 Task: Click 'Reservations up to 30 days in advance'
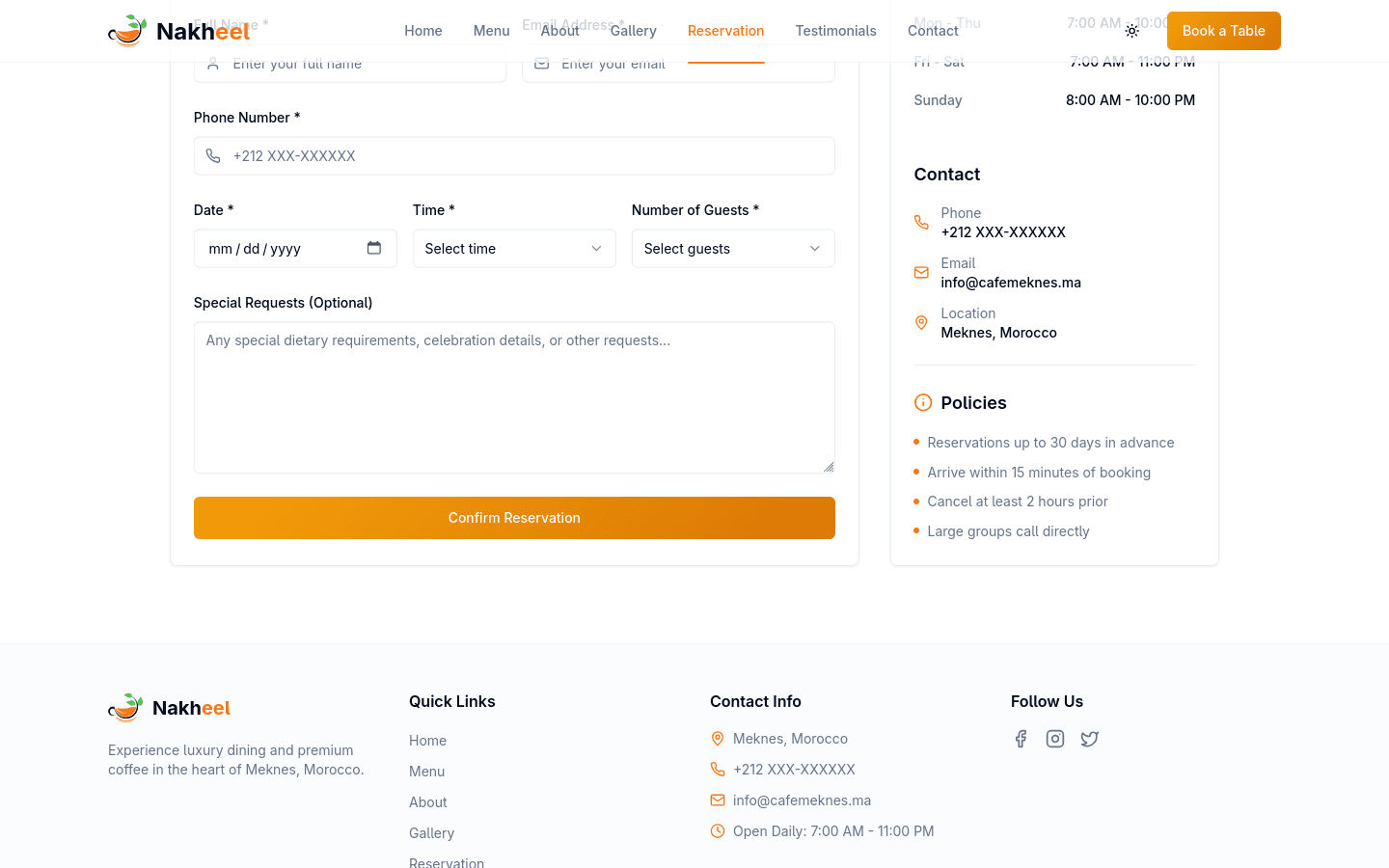[1050, 443]
